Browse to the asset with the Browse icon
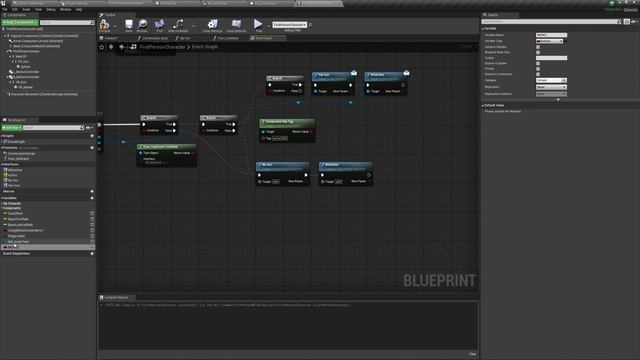 click(x=142, y=24)
